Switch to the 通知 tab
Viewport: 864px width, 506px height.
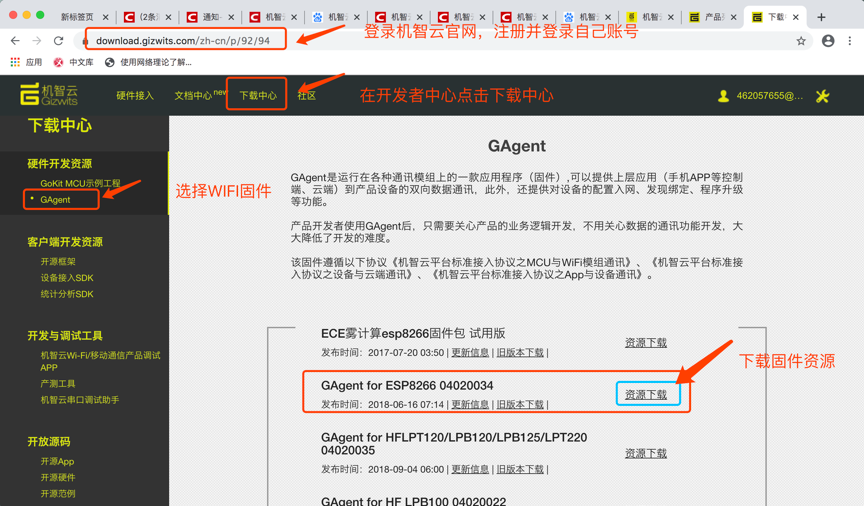click(204, 17)
